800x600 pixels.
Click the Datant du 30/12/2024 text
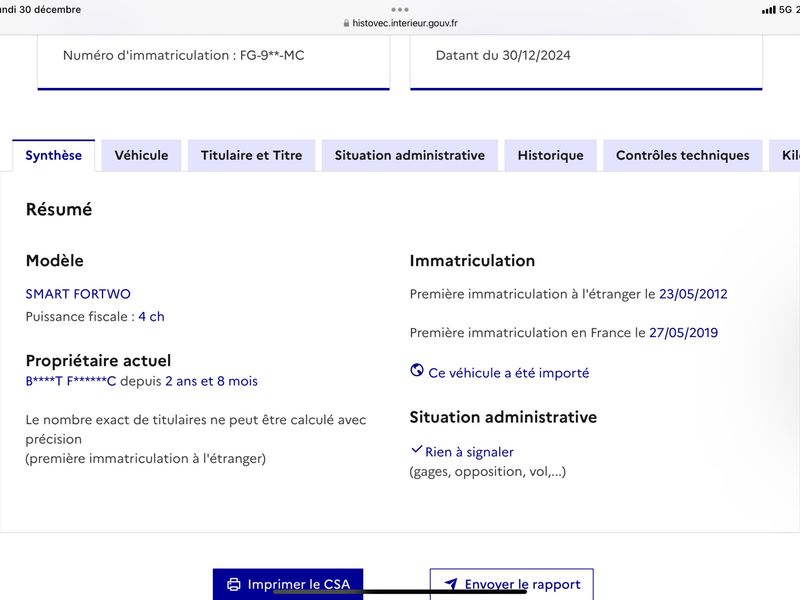[503, 55]
